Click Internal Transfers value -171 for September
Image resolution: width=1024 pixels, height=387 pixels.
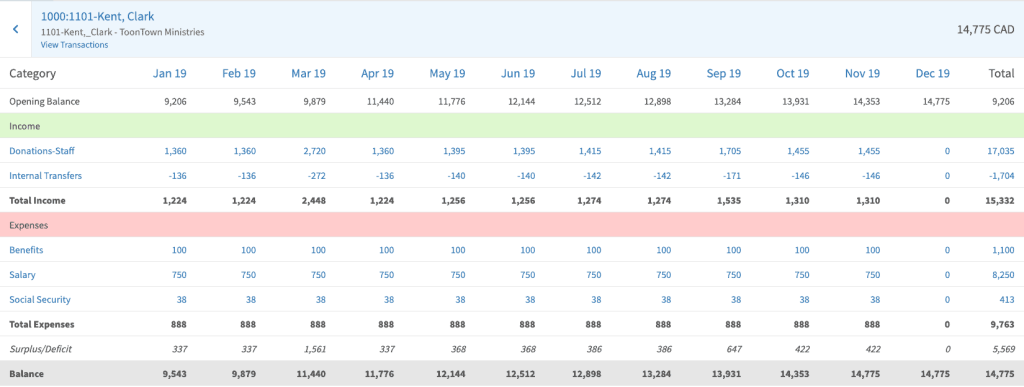pyautogui.click(x=733, y=176)
